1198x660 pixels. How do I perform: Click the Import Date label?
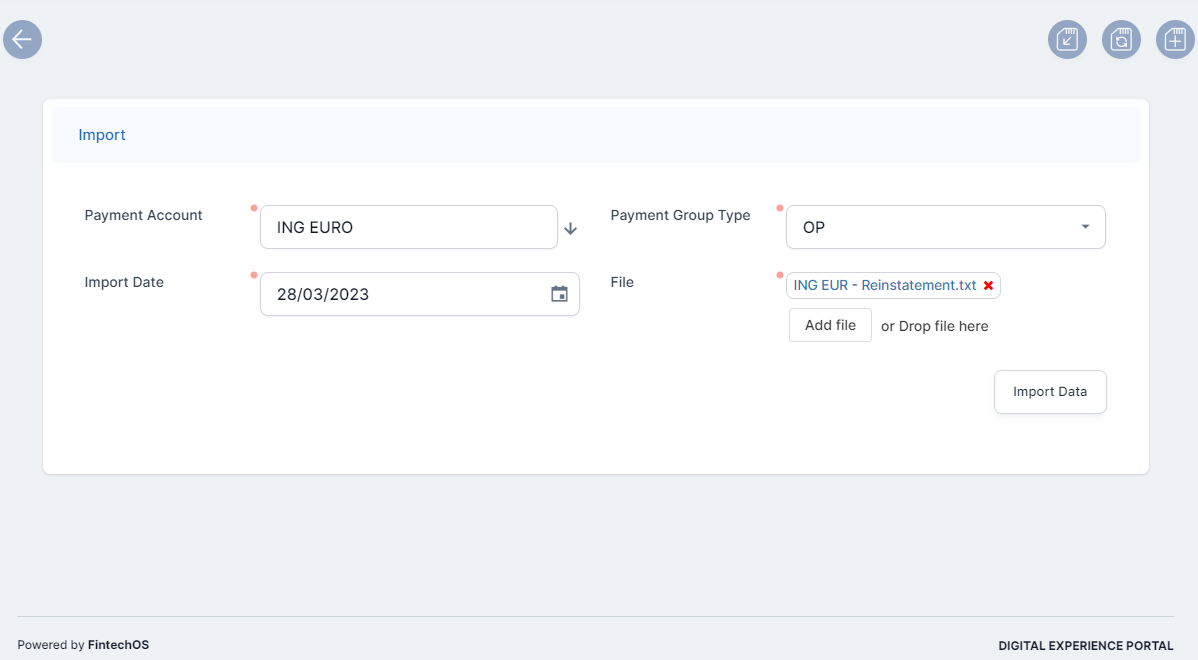pyautogui.click(x=124, y=282)
